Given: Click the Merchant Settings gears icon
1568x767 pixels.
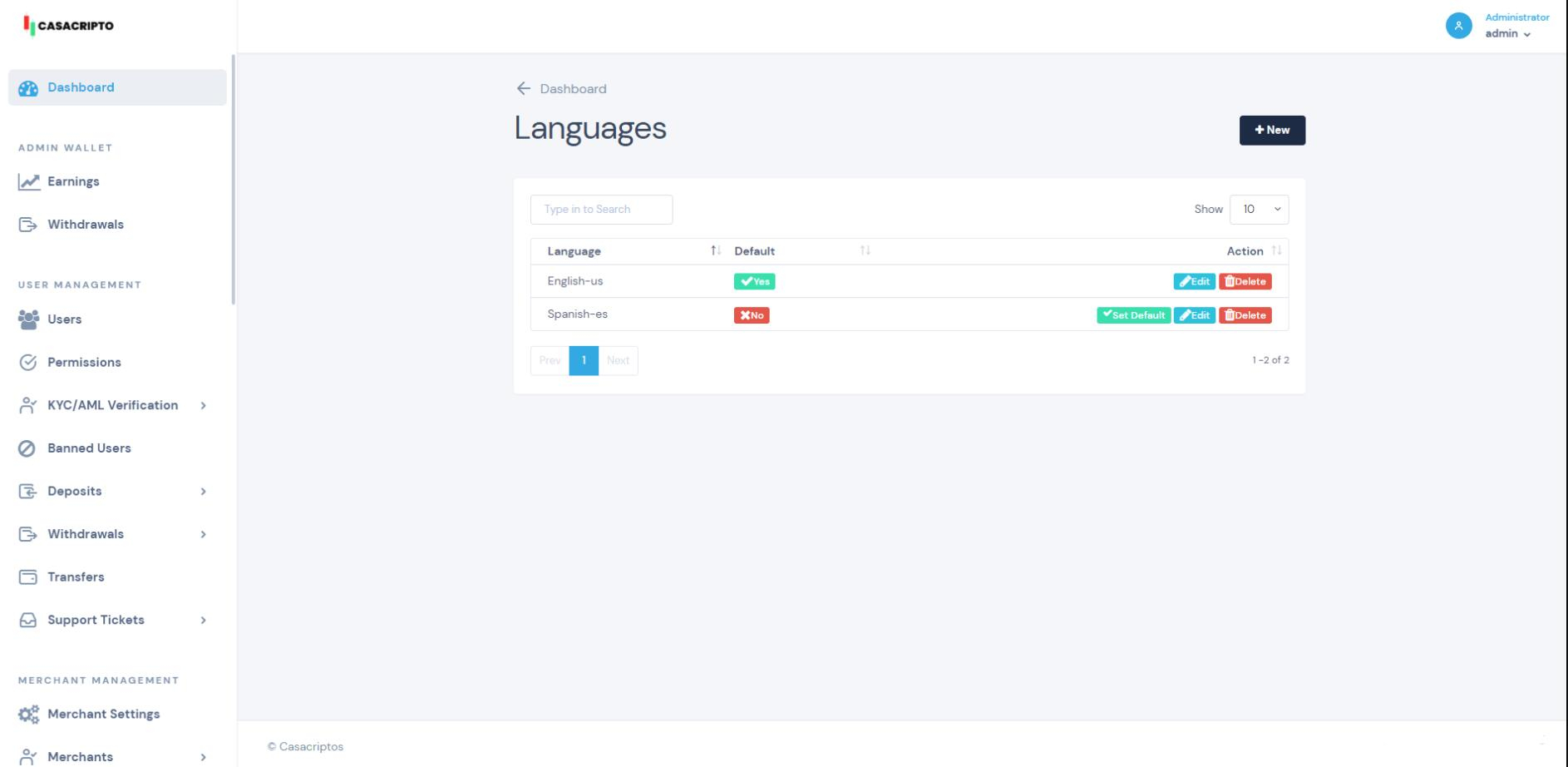Looking at the screenshot, I should pos(29,715).
